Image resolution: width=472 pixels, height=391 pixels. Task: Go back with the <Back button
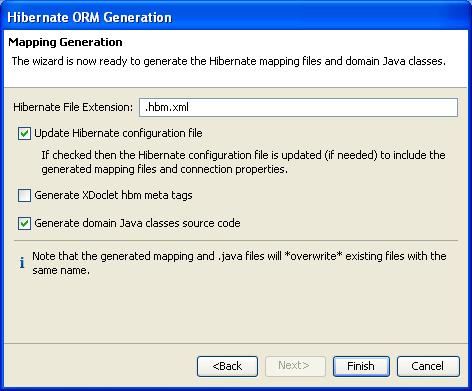tap(227, 366)
